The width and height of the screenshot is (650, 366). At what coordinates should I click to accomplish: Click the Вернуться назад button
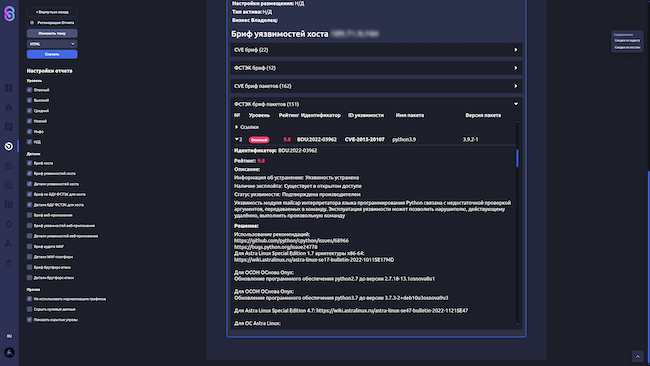52,12
